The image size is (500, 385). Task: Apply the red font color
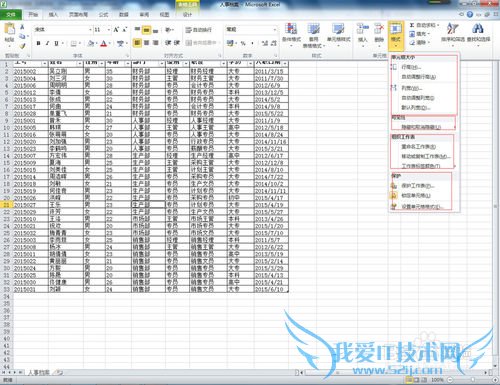tap(104, 43)
